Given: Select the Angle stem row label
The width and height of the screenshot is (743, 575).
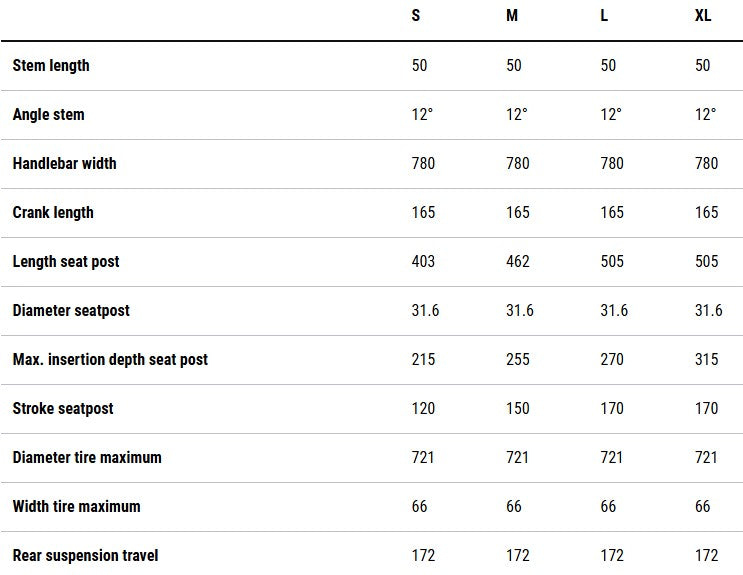Looking at the screenshot, I should click(48, 114).
